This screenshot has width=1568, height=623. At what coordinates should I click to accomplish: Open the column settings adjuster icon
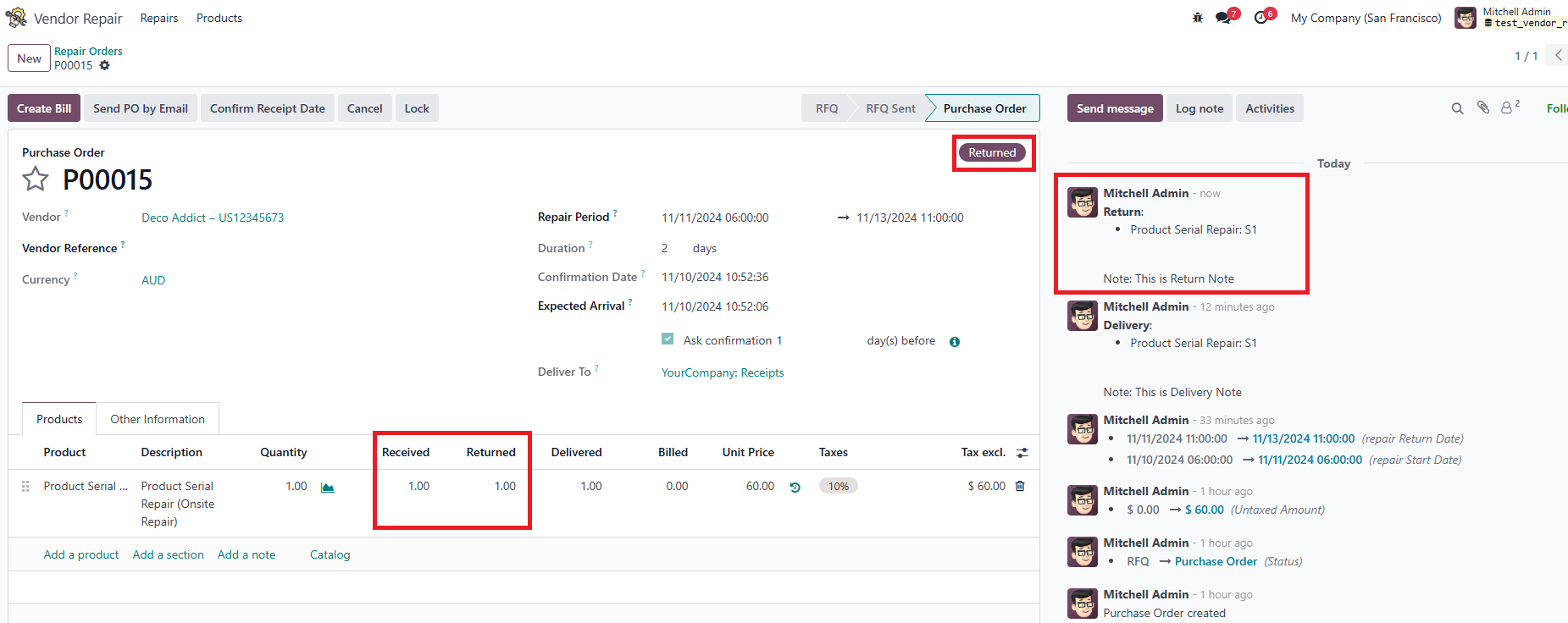pyautogui.click(x=1022, y=453)
